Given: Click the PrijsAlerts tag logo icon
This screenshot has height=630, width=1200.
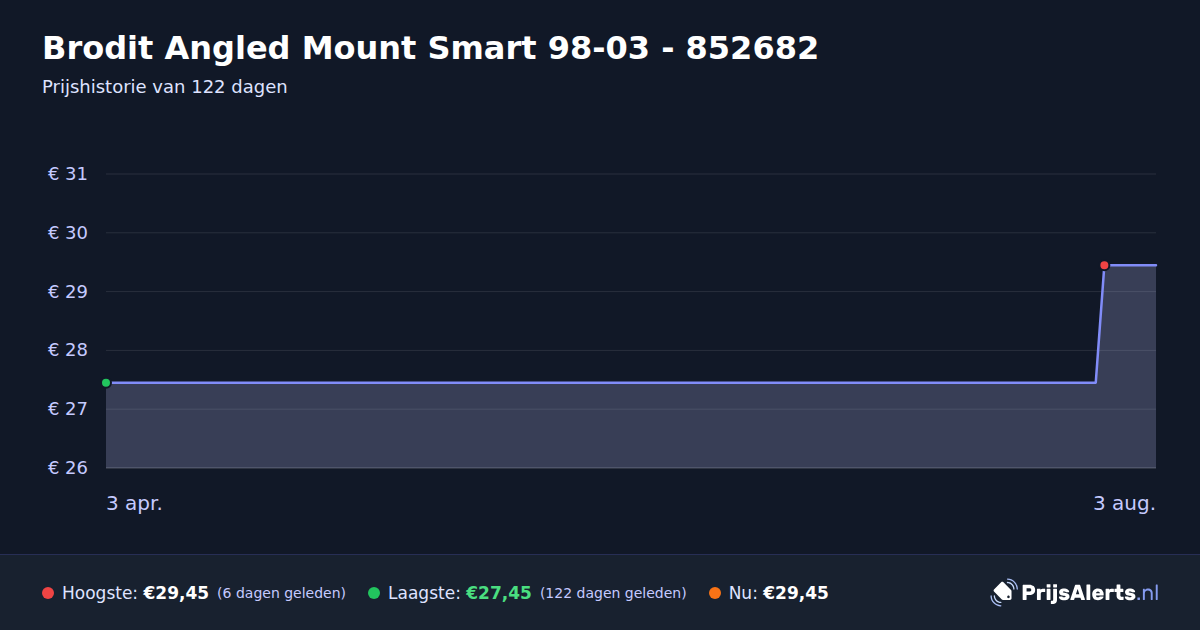Looking at the screenshot, I should tap(1003, 593).
